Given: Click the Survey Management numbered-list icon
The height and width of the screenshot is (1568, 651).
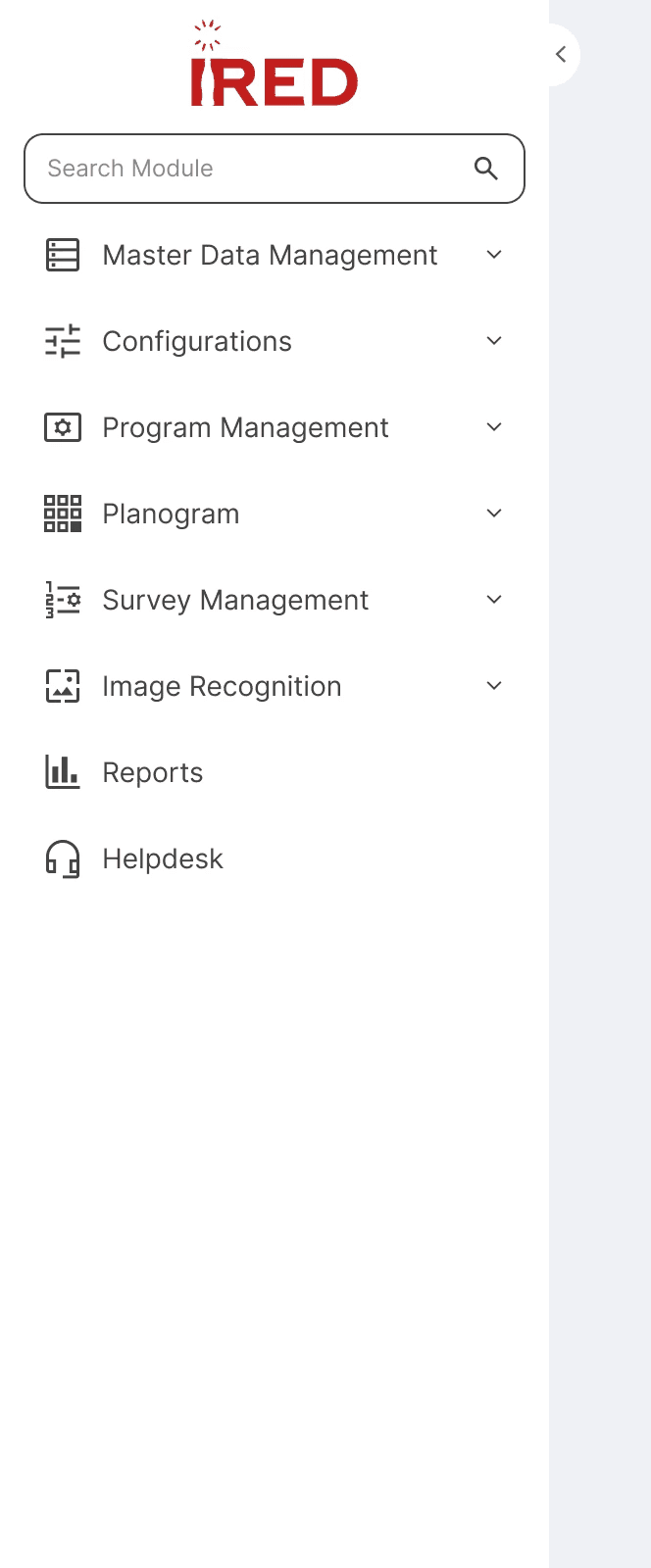Looking at the screenshot, I should 63,600.
